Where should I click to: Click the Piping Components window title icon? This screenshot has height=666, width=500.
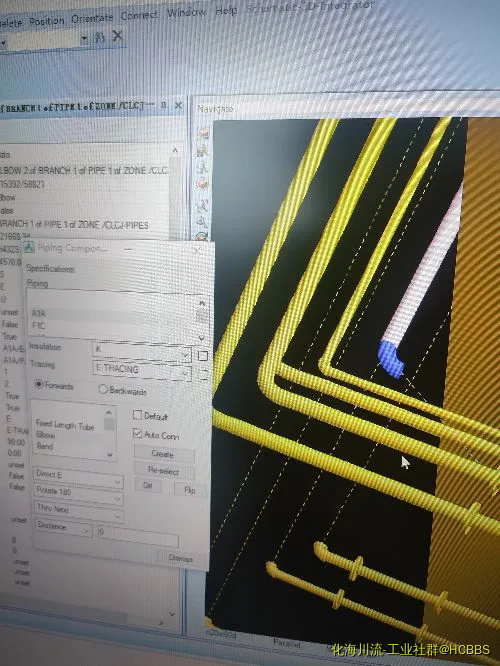coord(29,247)
